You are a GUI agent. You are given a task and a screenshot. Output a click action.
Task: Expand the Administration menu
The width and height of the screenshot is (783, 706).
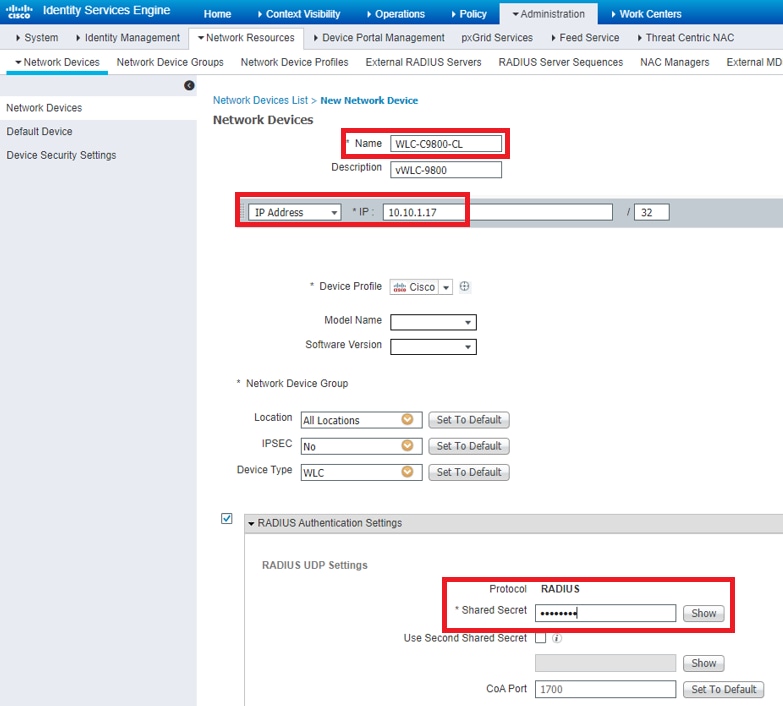pos(548,14)
